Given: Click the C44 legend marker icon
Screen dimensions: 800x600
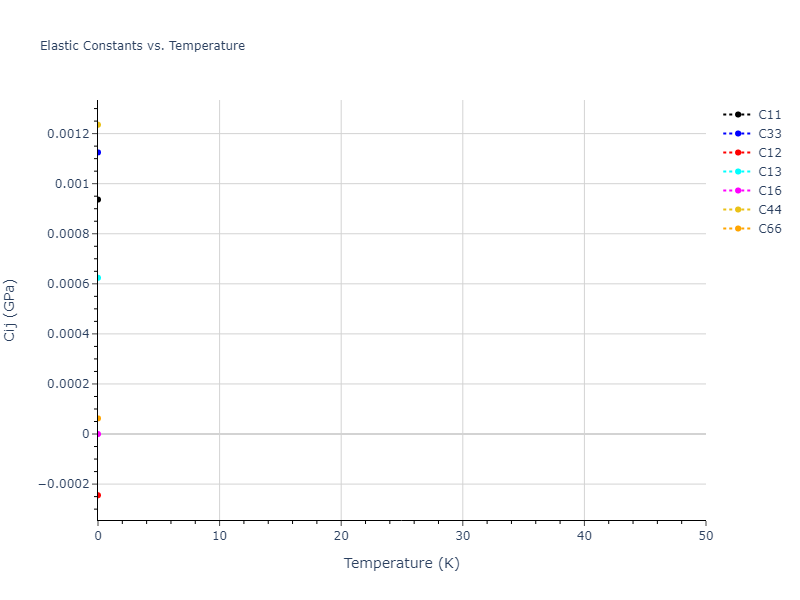Looking at the screenshot, I should coord(738,210).
